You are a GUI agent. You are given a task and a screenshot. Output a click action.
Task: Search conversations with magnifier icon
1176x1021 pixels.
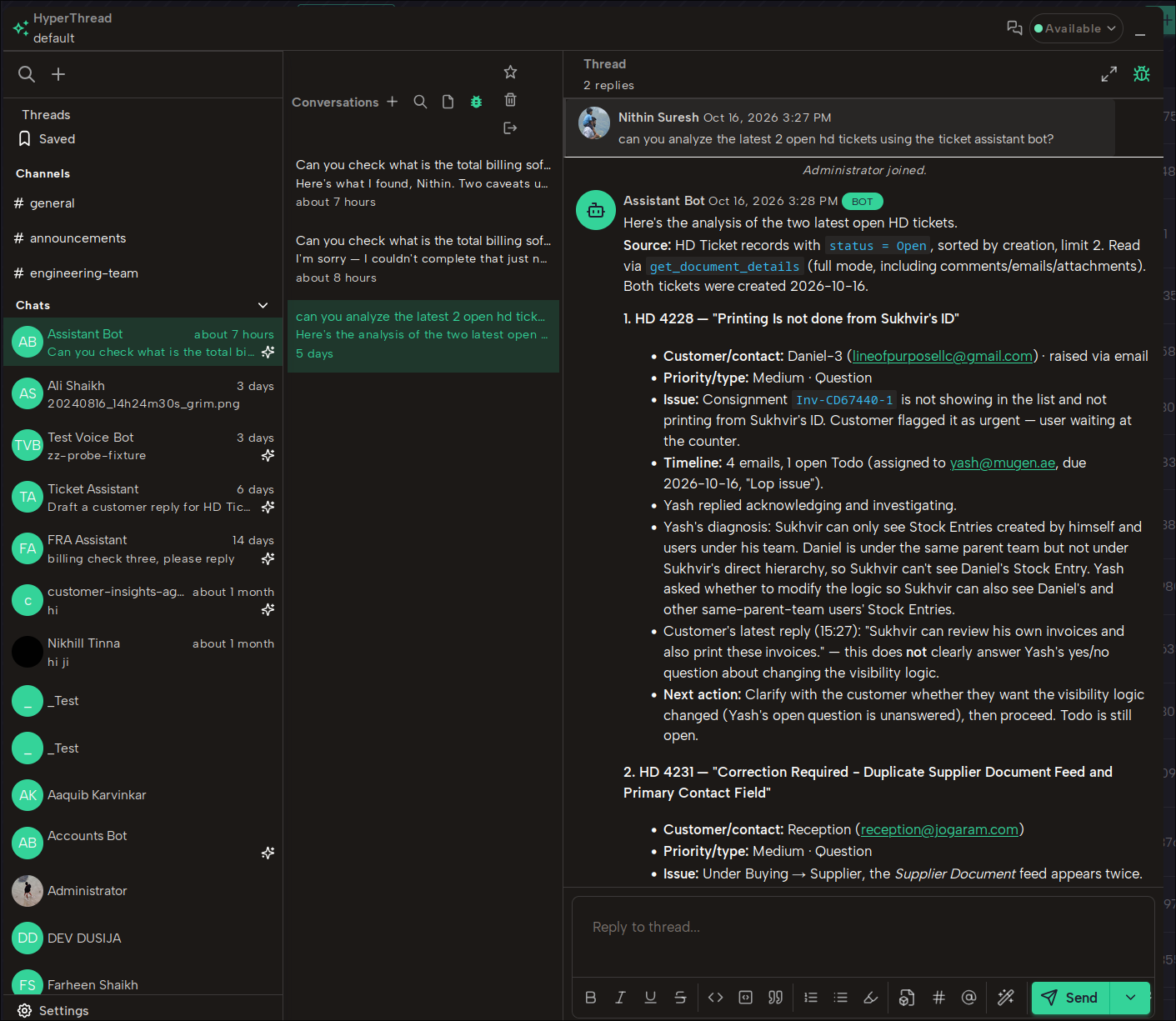click(421, 102)
